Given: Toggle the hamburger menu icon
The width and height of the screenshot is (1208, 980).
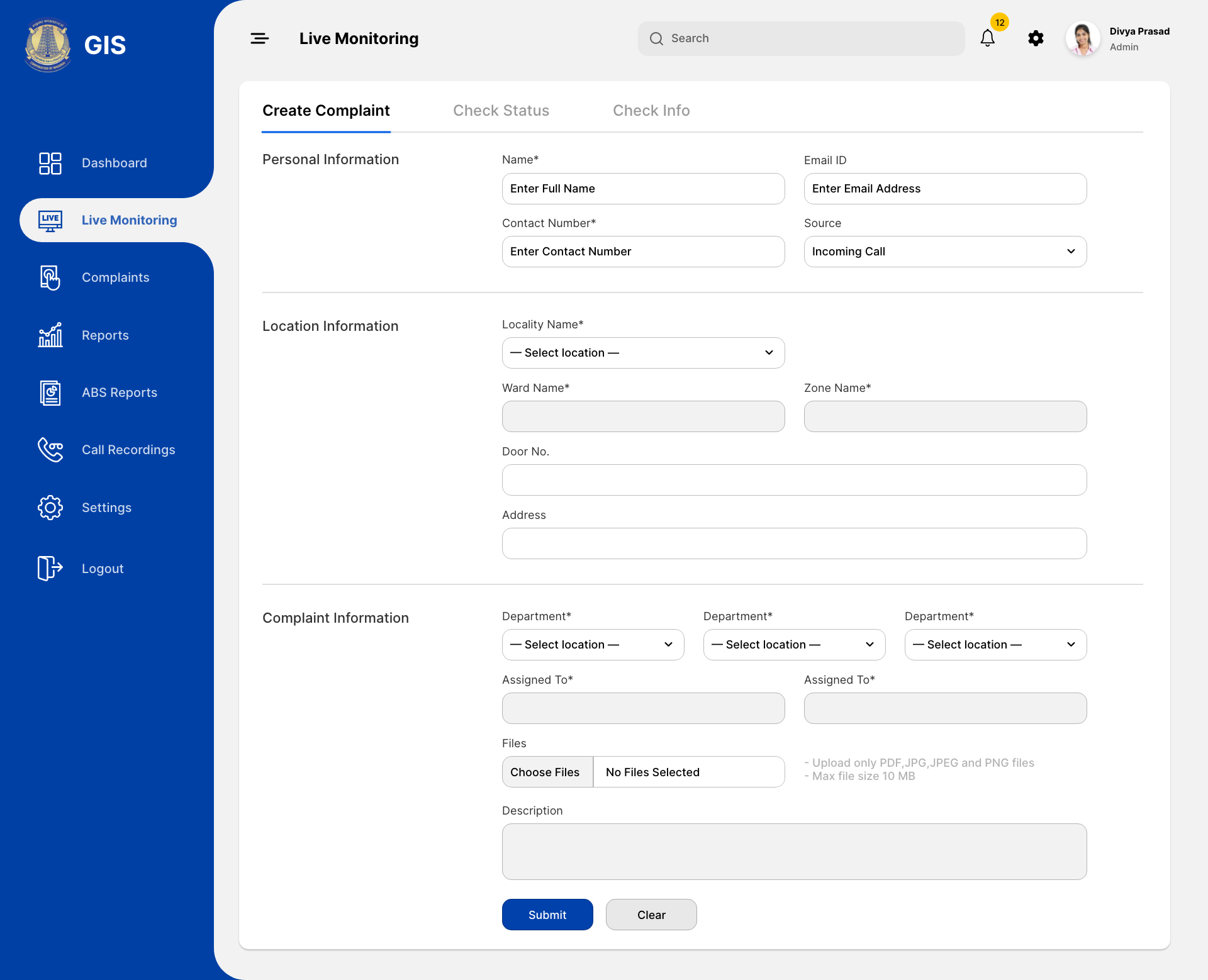Looking at the screenshot, I should coord(259,39).
